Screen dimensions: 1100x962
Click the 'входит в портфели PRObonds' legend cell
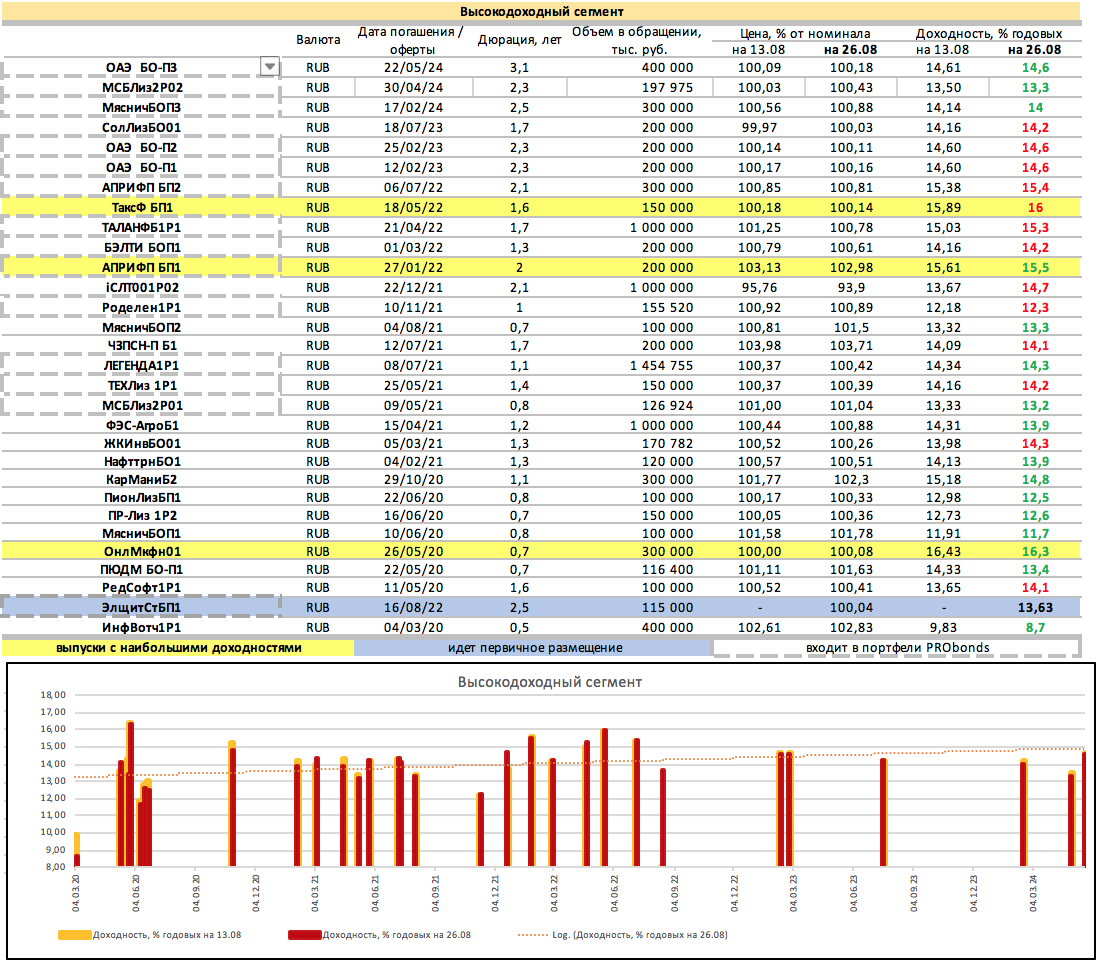pyautogui.click(x=897, y=647)
